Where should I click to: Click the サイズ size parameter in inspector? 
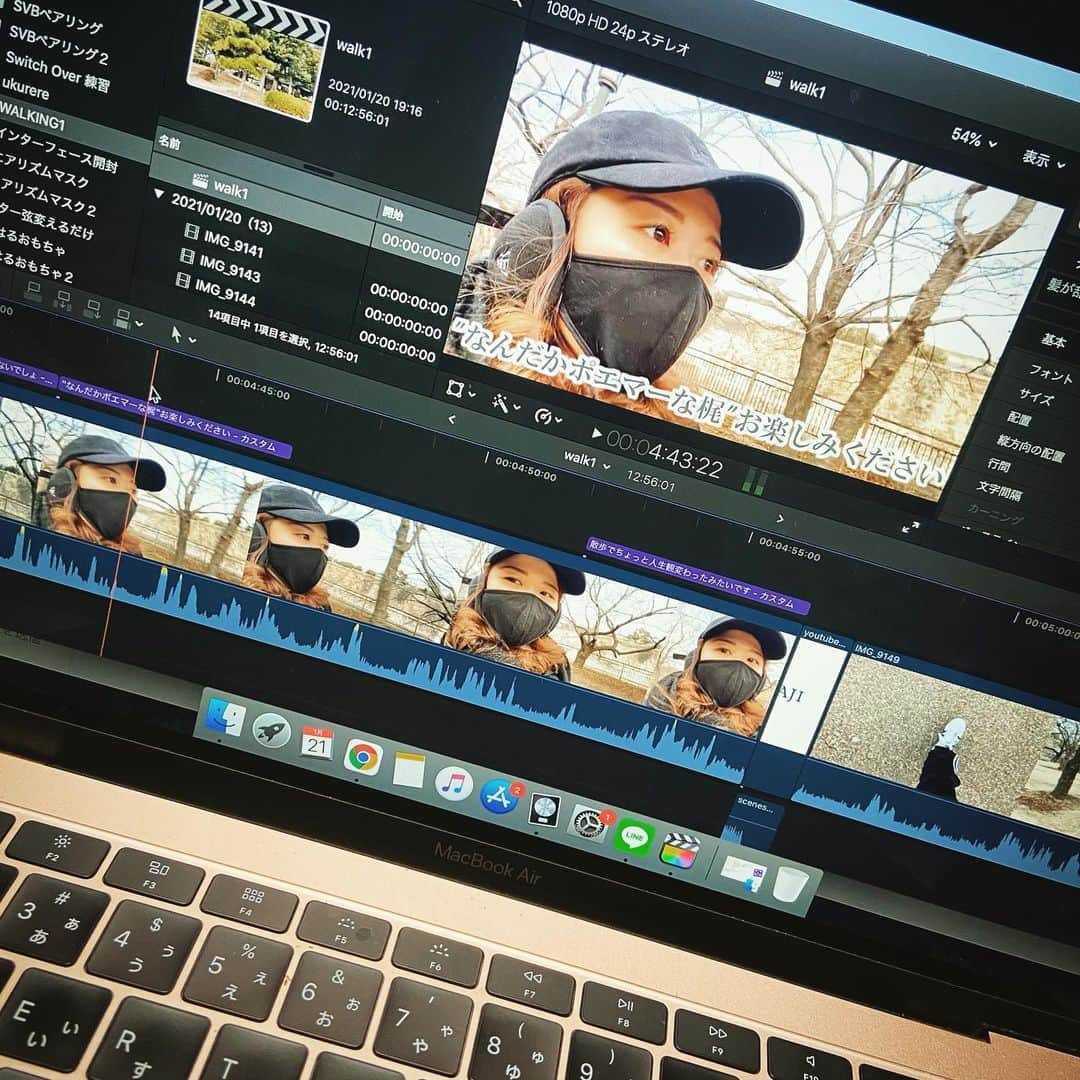(x=1036, y=395)
